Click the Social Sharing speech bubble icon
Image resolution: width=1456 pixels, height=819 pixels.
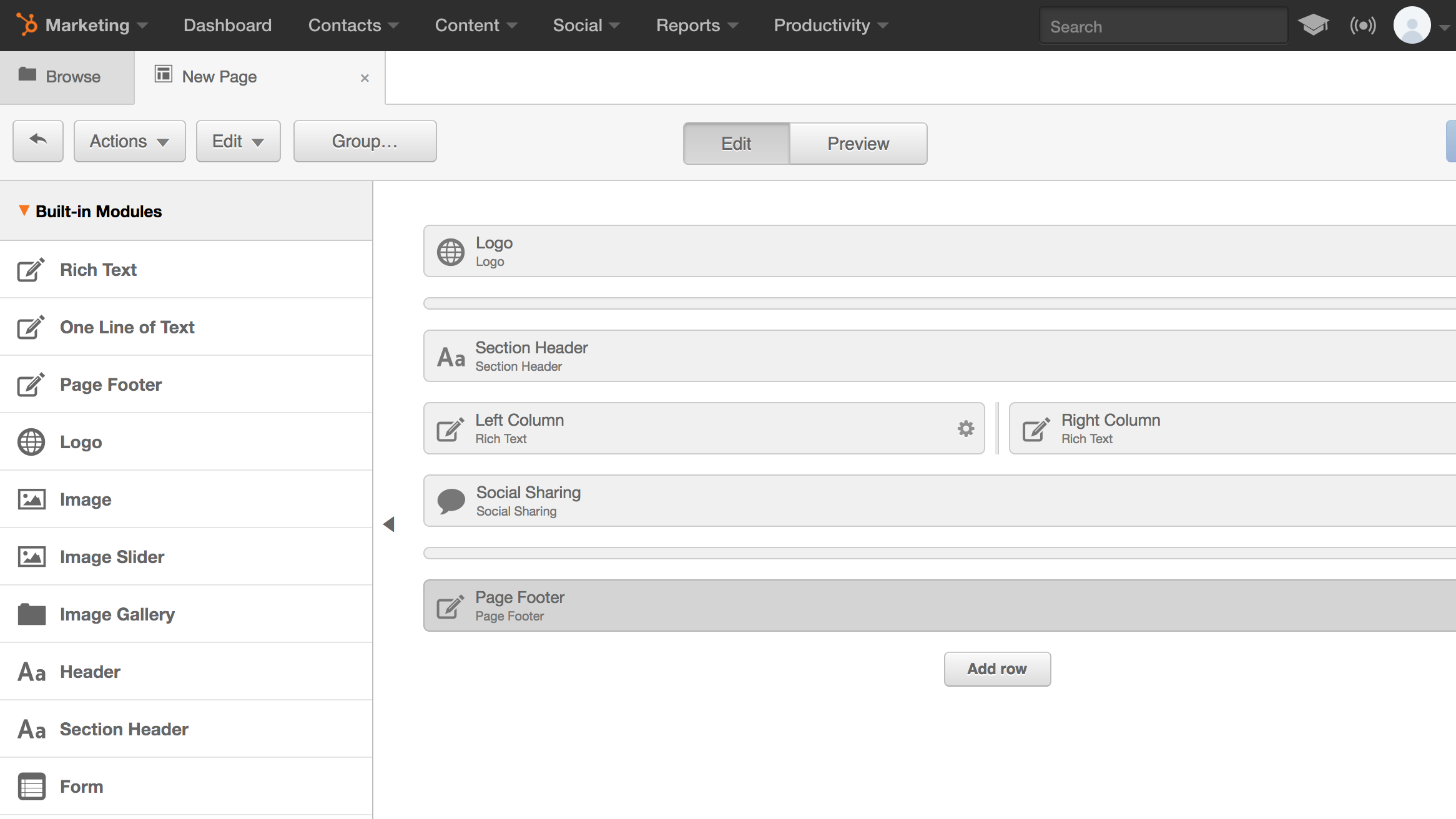[451, 500]
